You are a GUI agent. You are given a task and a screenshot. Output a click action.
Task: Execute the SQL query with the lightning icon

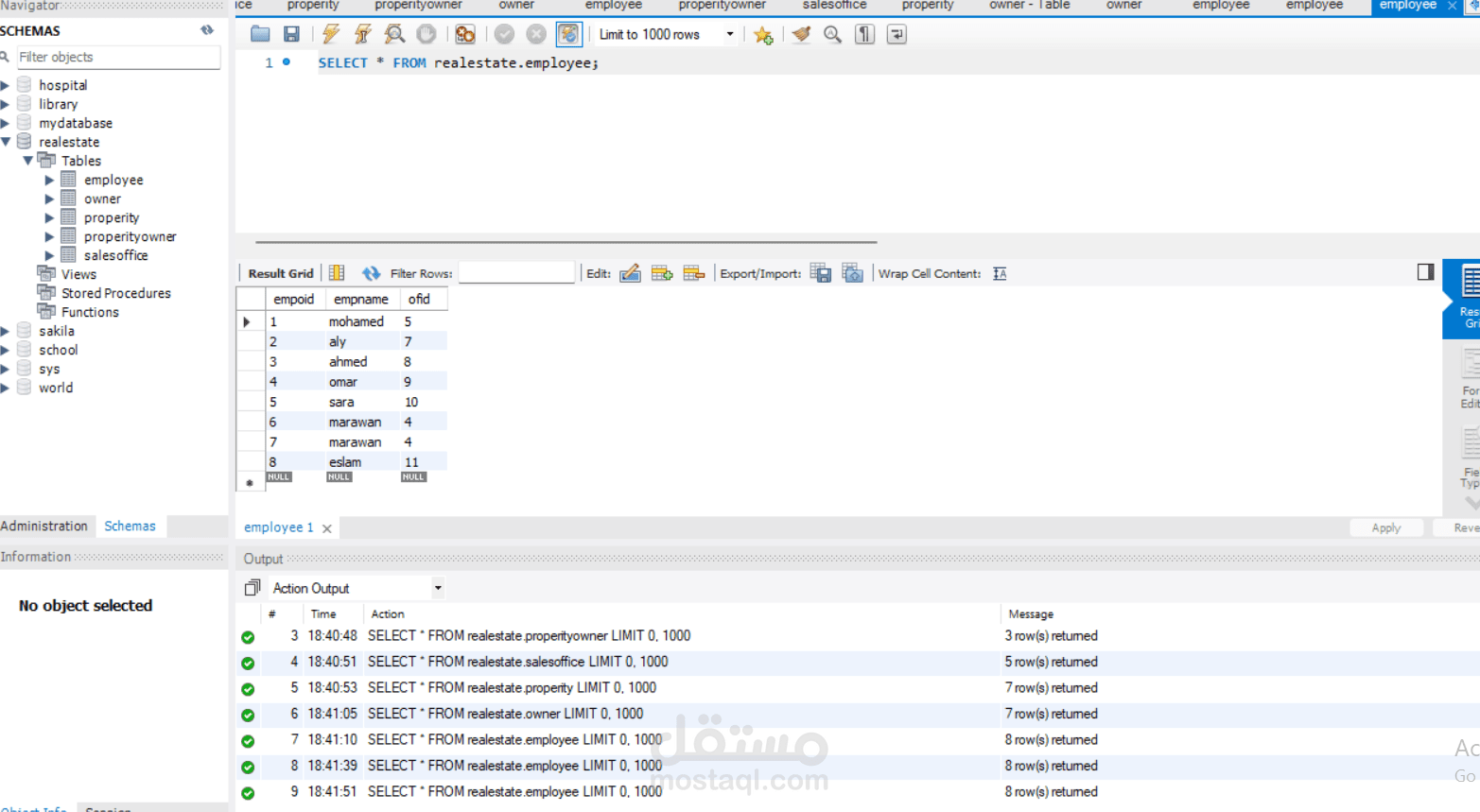[330, 34]
